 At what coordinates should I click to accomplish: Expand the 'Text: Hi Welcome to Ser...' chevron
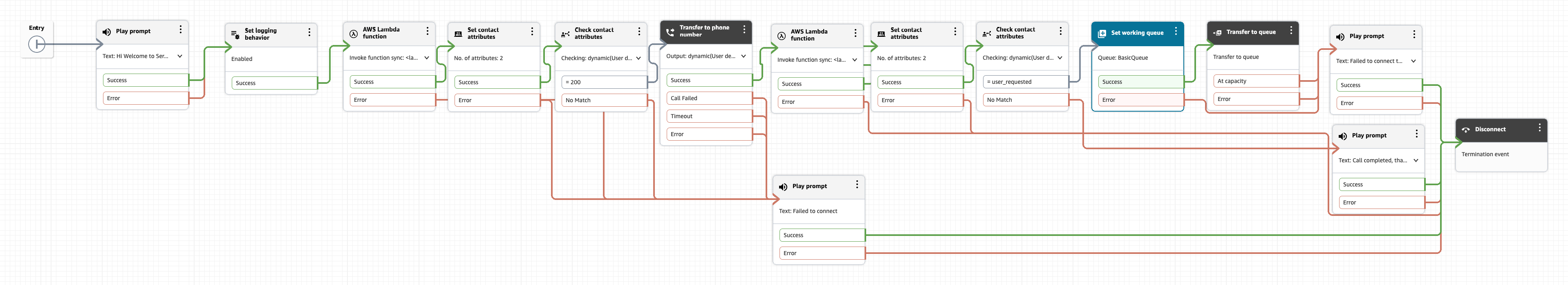(179, 56)
